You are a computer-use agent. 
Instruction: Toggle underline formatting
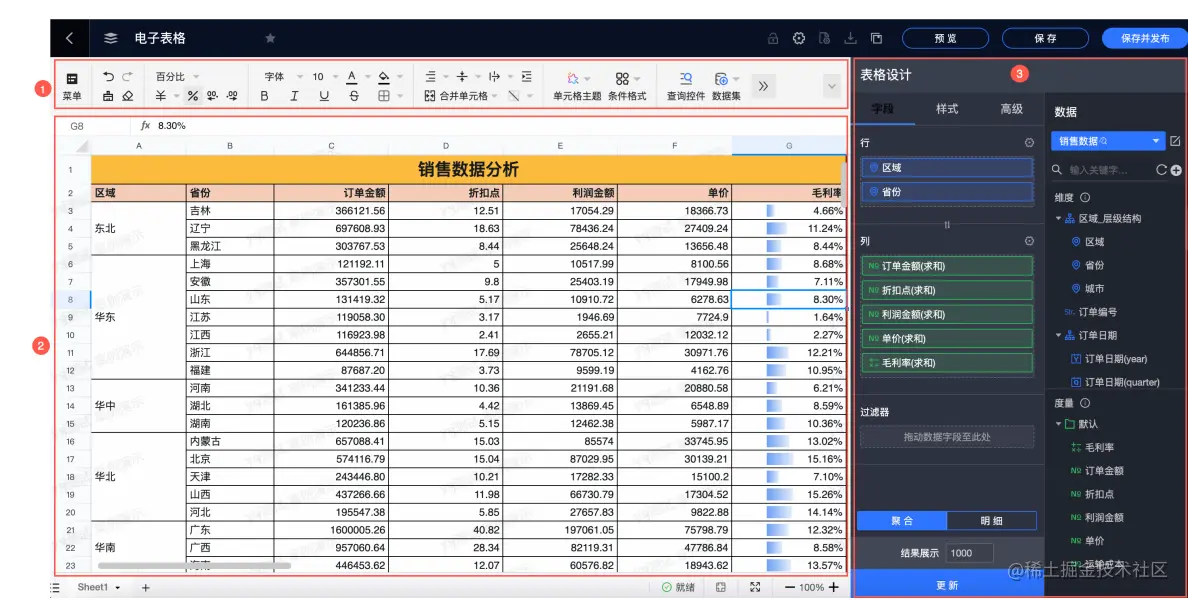(324, 96)
